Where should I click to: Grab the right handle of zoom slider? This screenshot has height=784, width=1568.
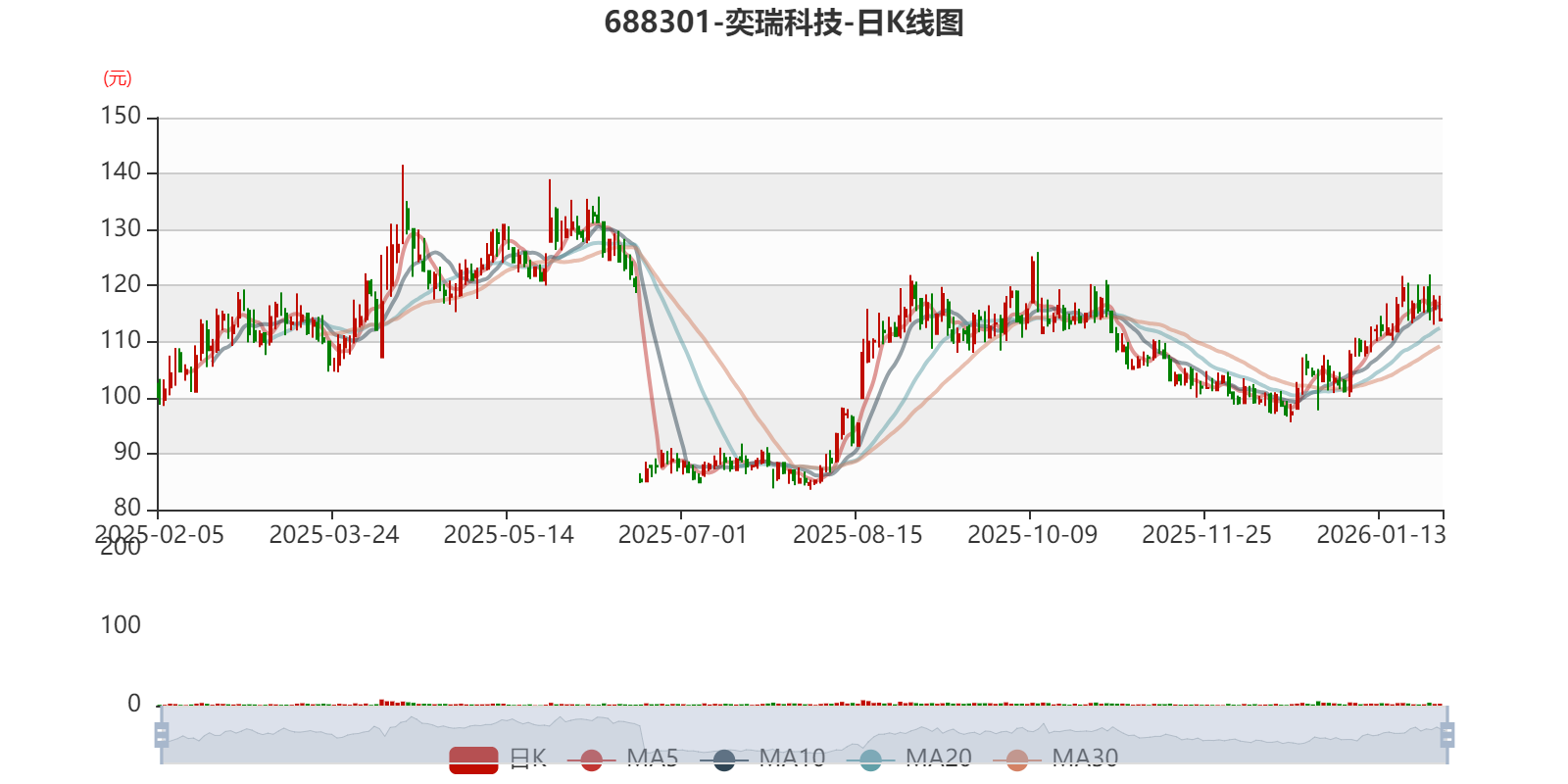coord(1446,734)
